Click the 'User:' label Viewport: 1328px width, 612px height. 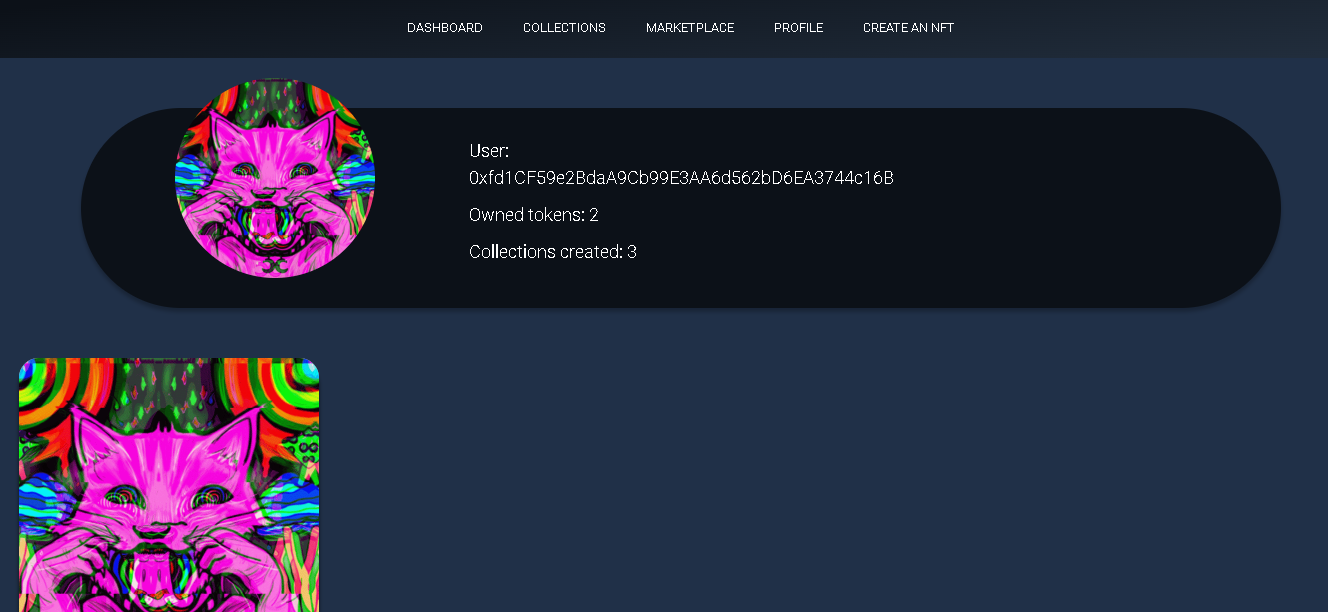(x=489, y=151)
